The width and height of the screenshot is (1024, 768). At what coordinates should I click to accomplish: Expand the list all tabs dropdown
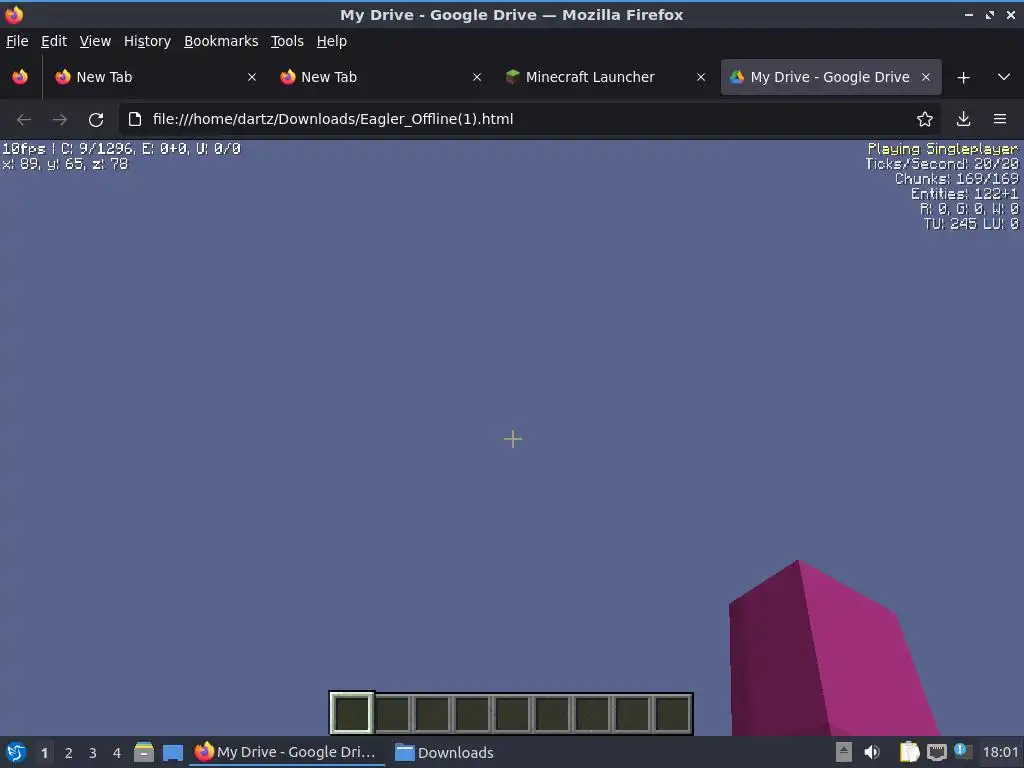[x=1004, y=77]
